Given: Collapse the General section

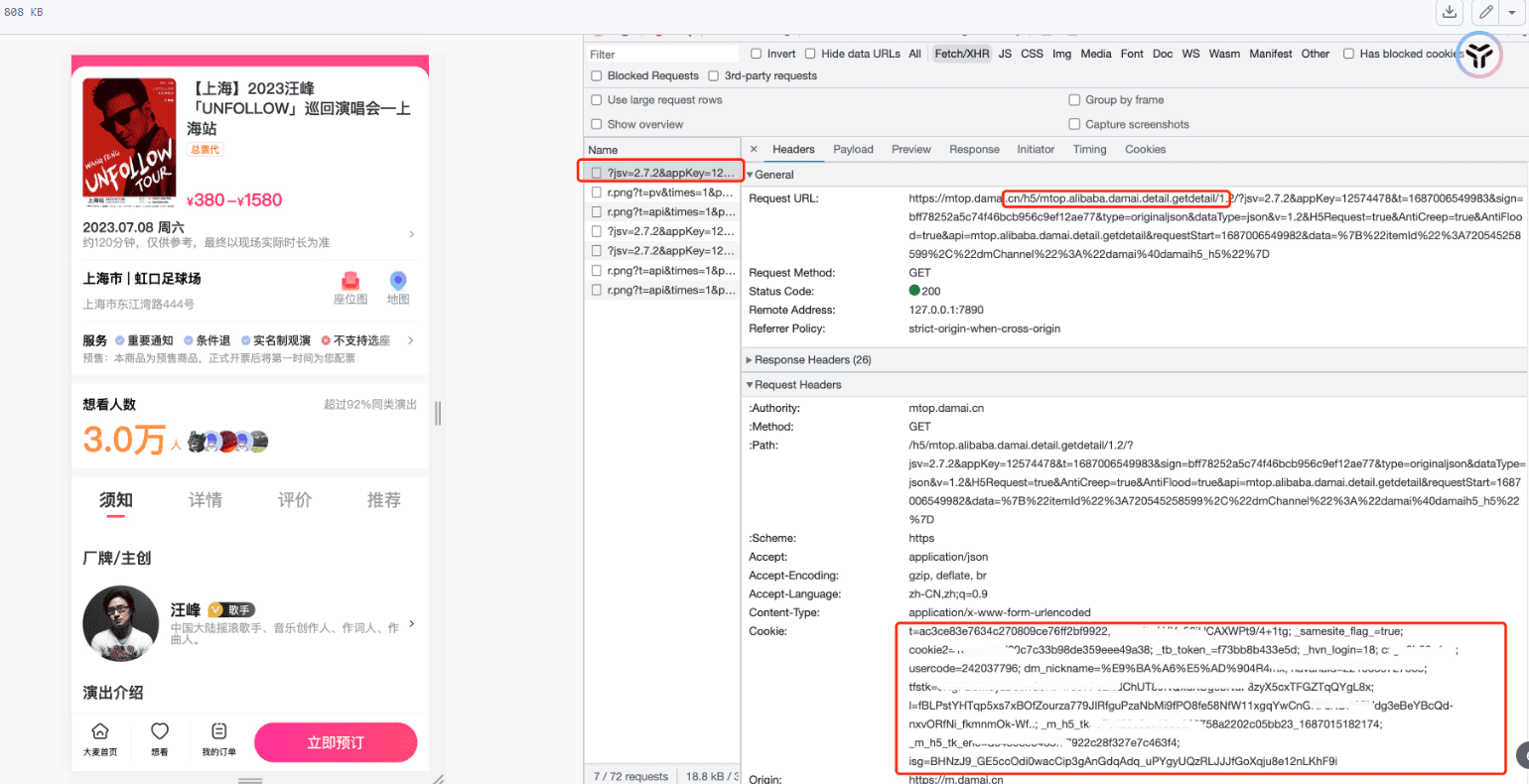Looking at the screenshot, I should tap(750, 175).
